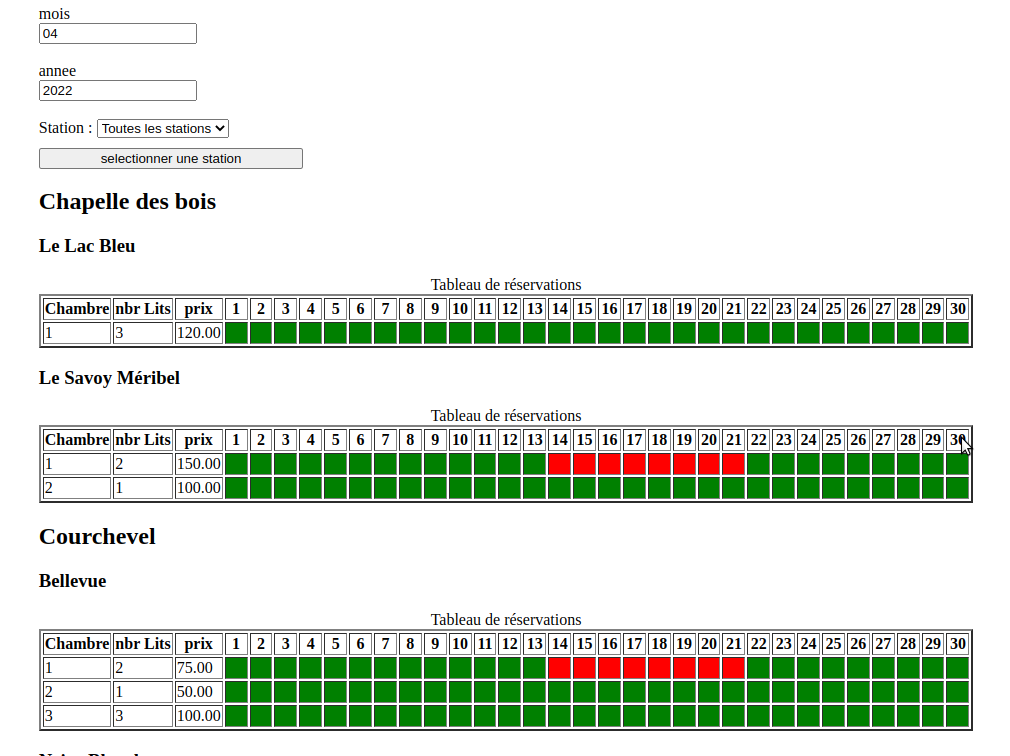Click the prix header in Le Lac Bleu table

pyautogui.click(x=198, y=309)
